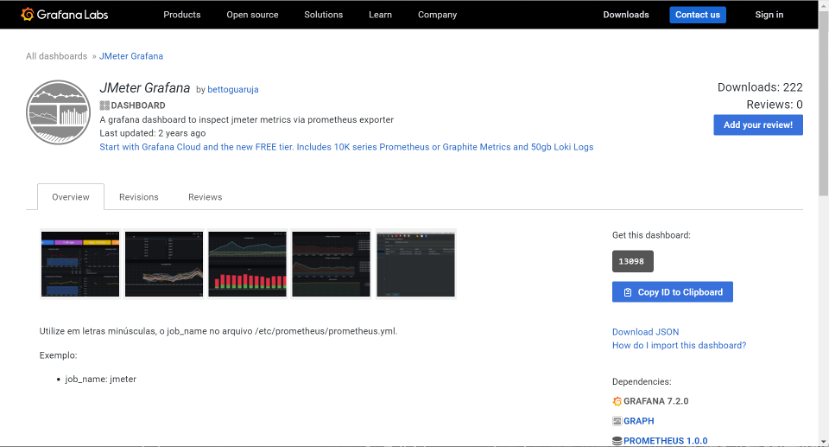Click Sign in

pos(769,15)
